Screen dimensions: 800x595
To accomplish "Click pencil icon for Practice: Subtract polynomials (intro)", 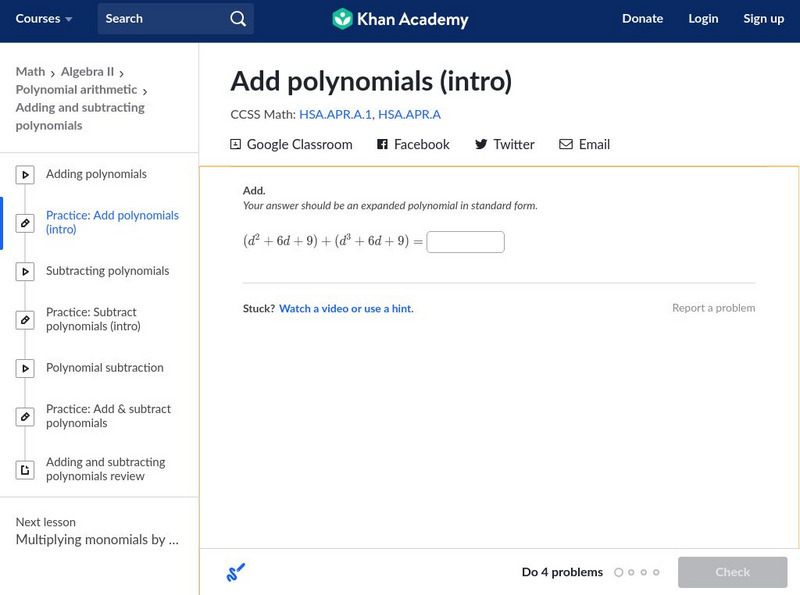I will (x=25, y=320).
